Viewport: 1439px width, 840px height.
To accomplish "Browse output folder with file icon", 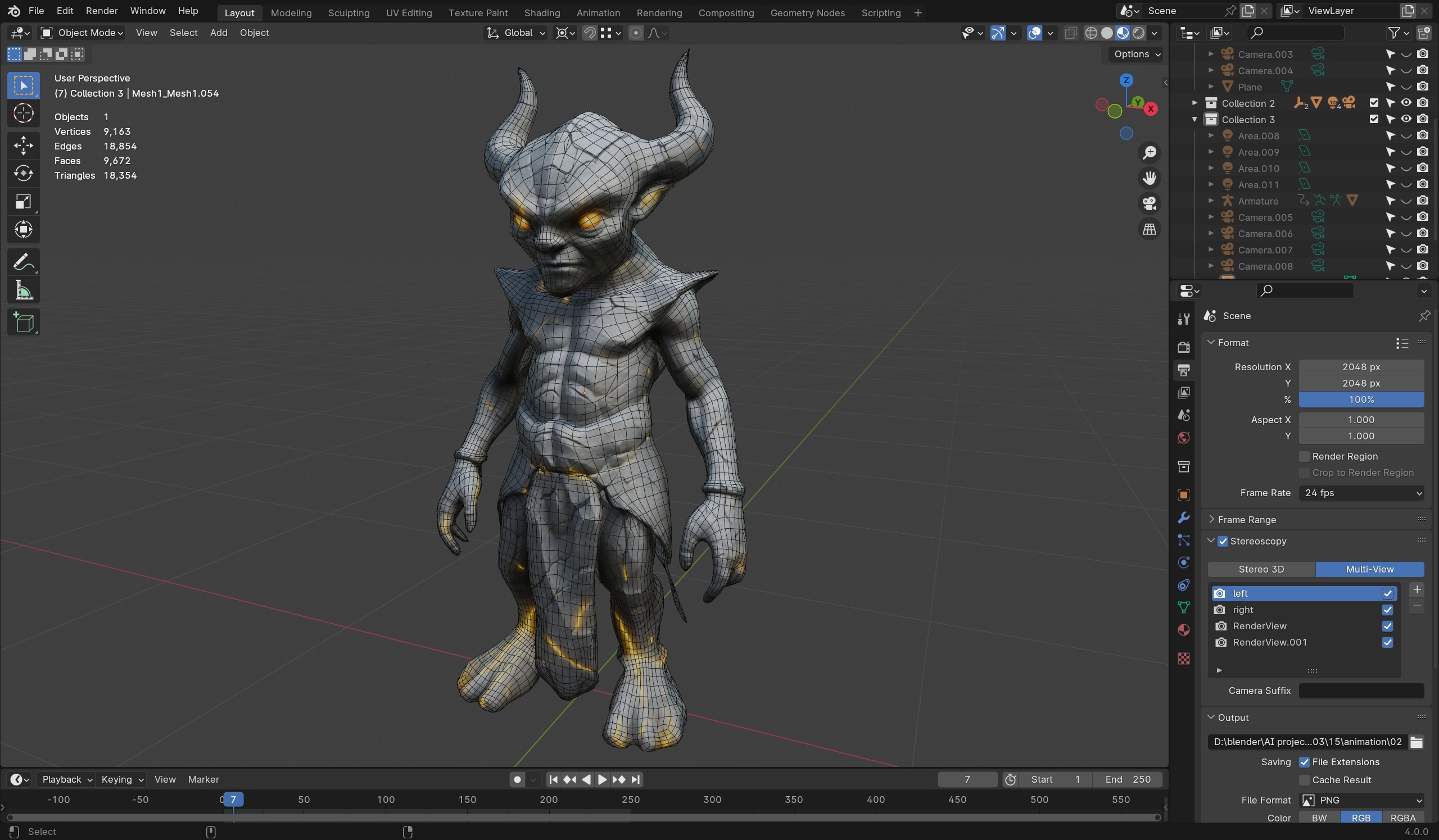I will [1416, 742].
